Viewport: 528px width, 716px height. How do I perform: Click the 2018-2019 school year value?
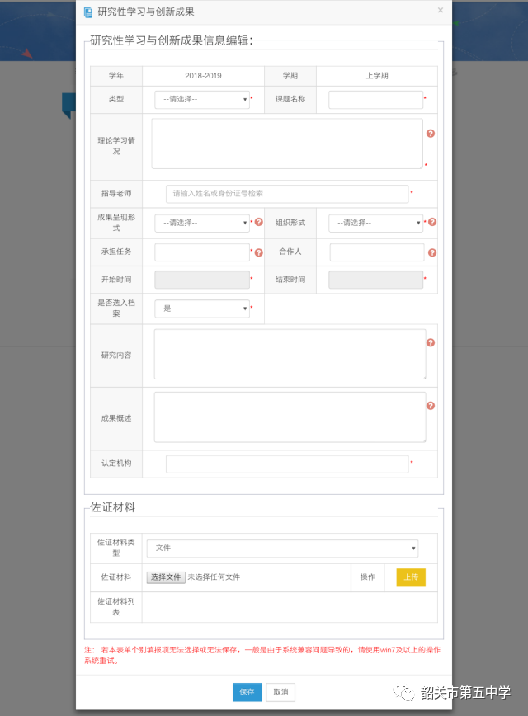tap(204, 76)
